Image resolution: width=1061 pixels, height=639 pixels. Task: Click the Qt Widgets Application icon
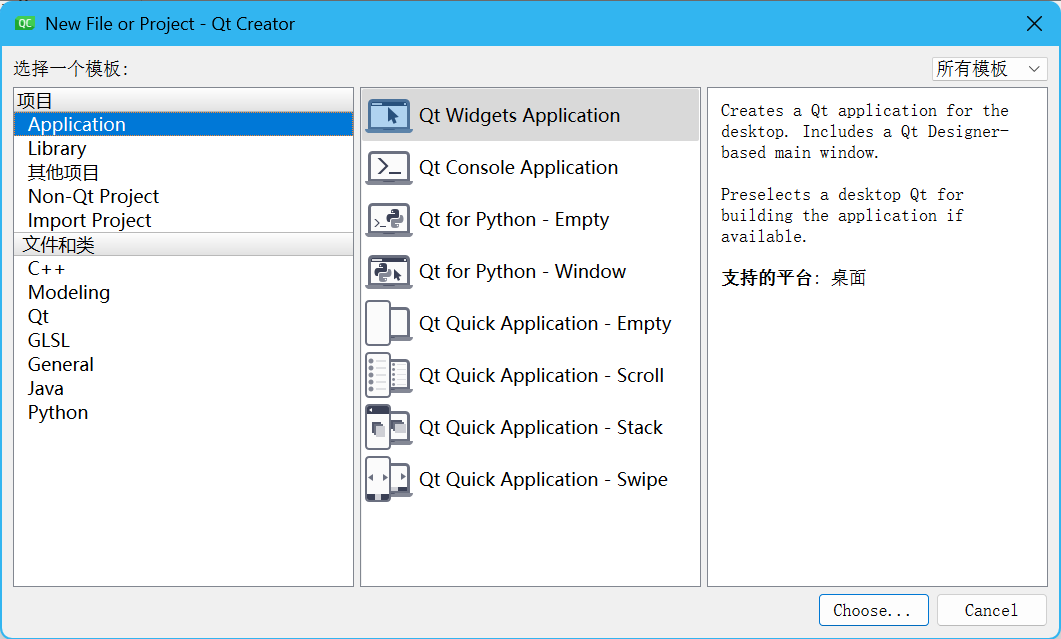click(x=388, y=116)
